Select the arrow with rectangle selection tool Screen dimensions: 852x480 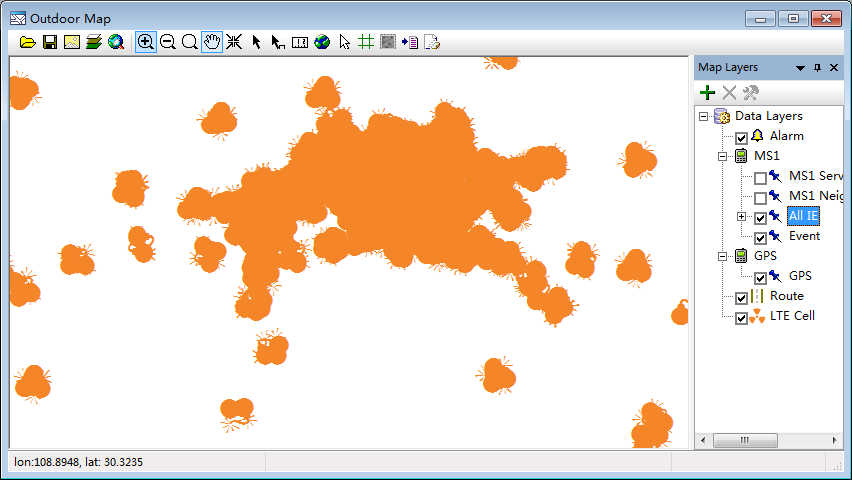tap(278, 42)
